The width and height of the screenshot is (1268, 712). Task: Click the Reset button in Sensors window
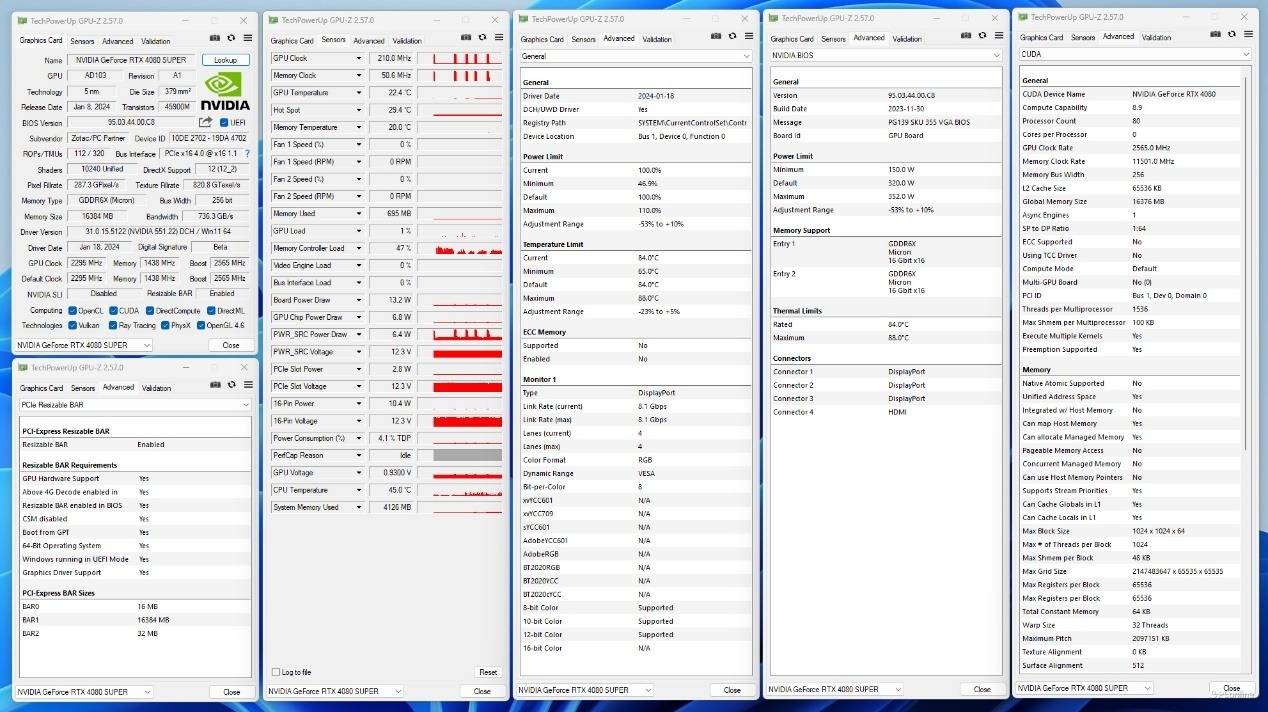click(487, 672)
